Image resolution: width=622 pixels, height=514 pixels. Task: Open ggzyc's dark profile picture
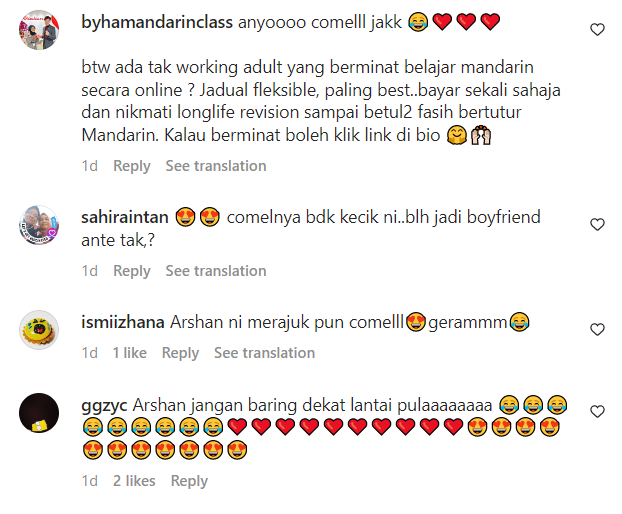pyautogui.click(x=39, y=412)
